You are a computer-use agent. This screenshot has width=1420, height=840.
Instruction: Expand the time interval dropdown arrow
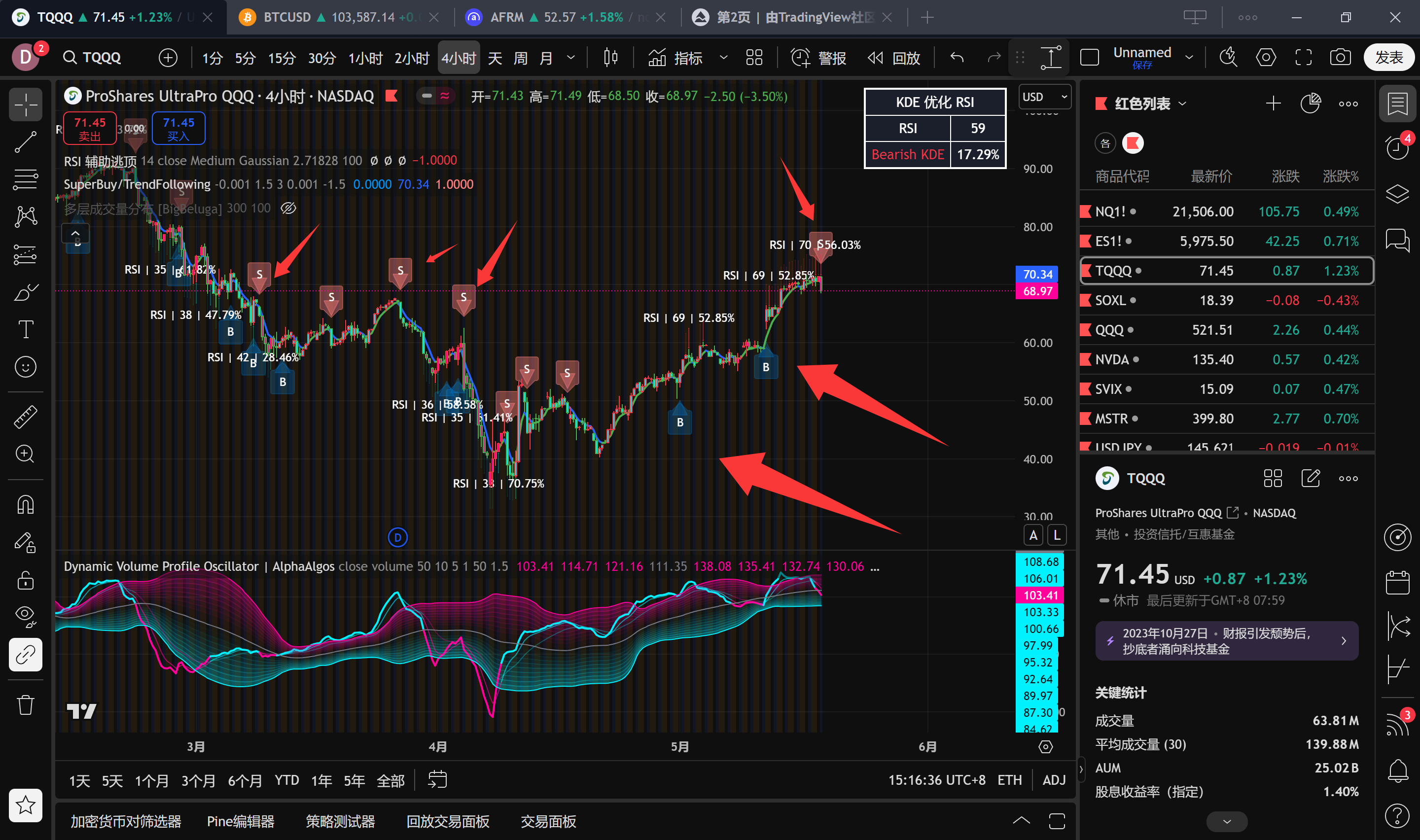[x=571, y=57]
